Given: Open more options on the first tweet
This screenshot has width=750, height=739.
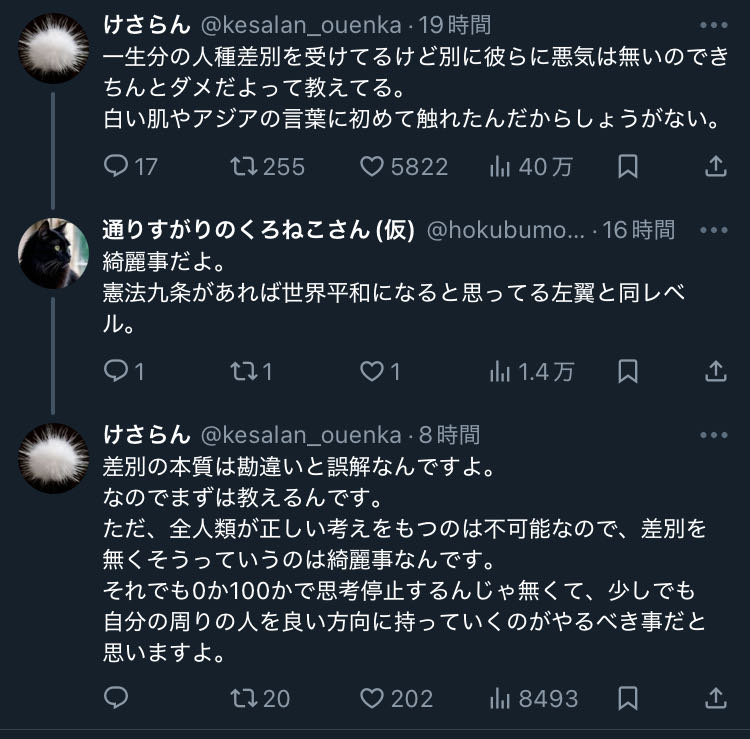Looking at the screenshot, I should 714,25.
